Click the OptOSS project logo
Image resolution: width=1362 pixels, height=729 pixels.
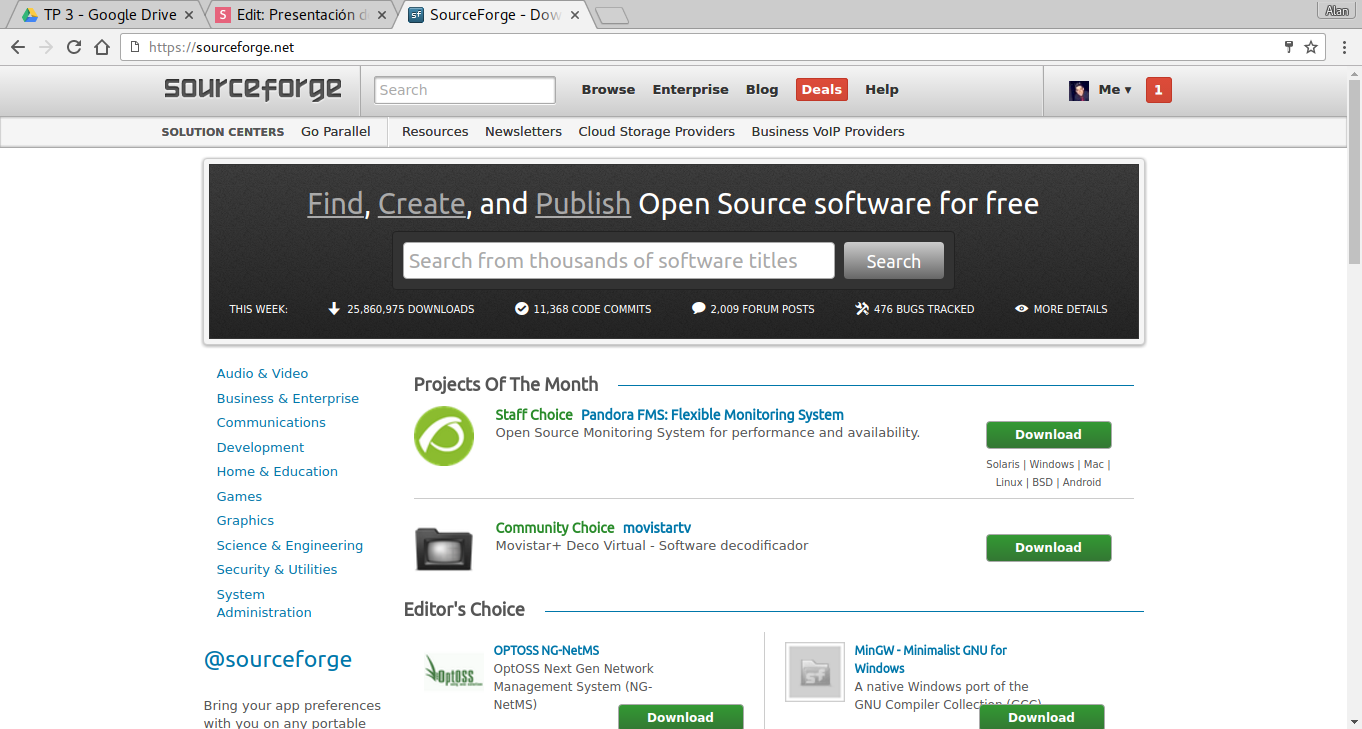coord(454,672)
